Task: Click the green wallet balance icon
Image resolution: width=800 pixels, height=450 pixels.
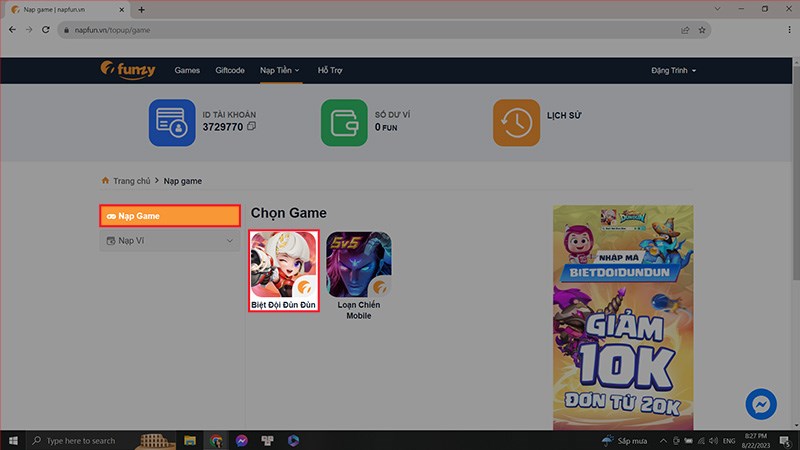Action: 344,122
